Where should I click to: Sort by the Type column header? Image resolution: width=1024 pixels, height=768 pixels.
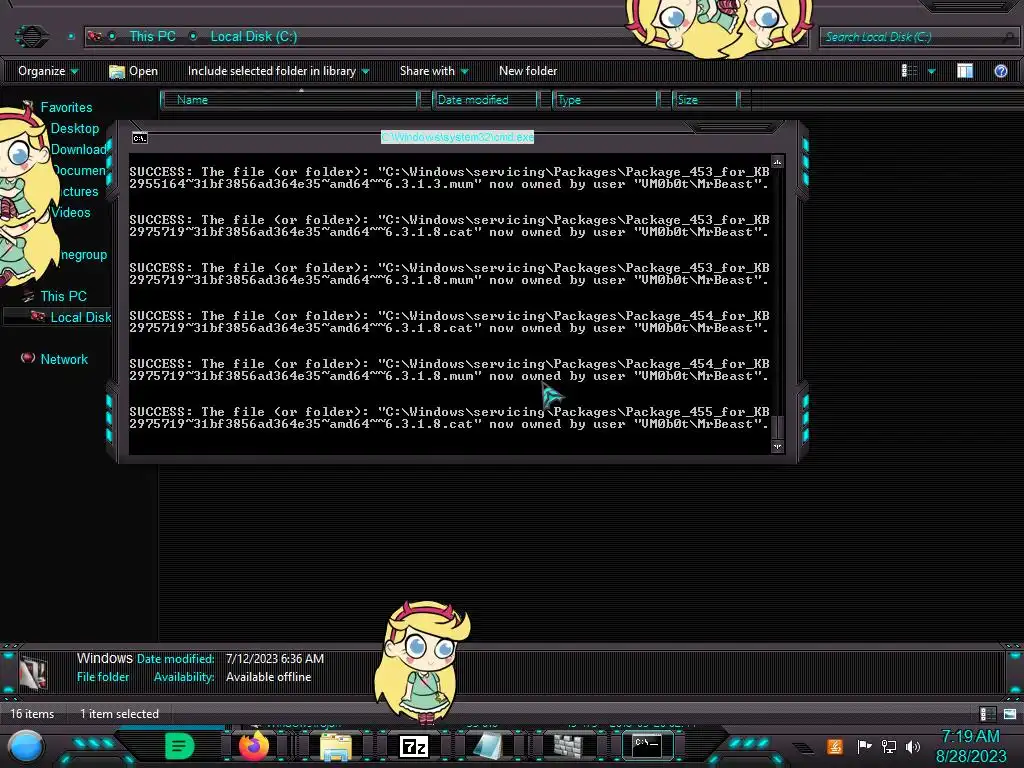[605, 99]
